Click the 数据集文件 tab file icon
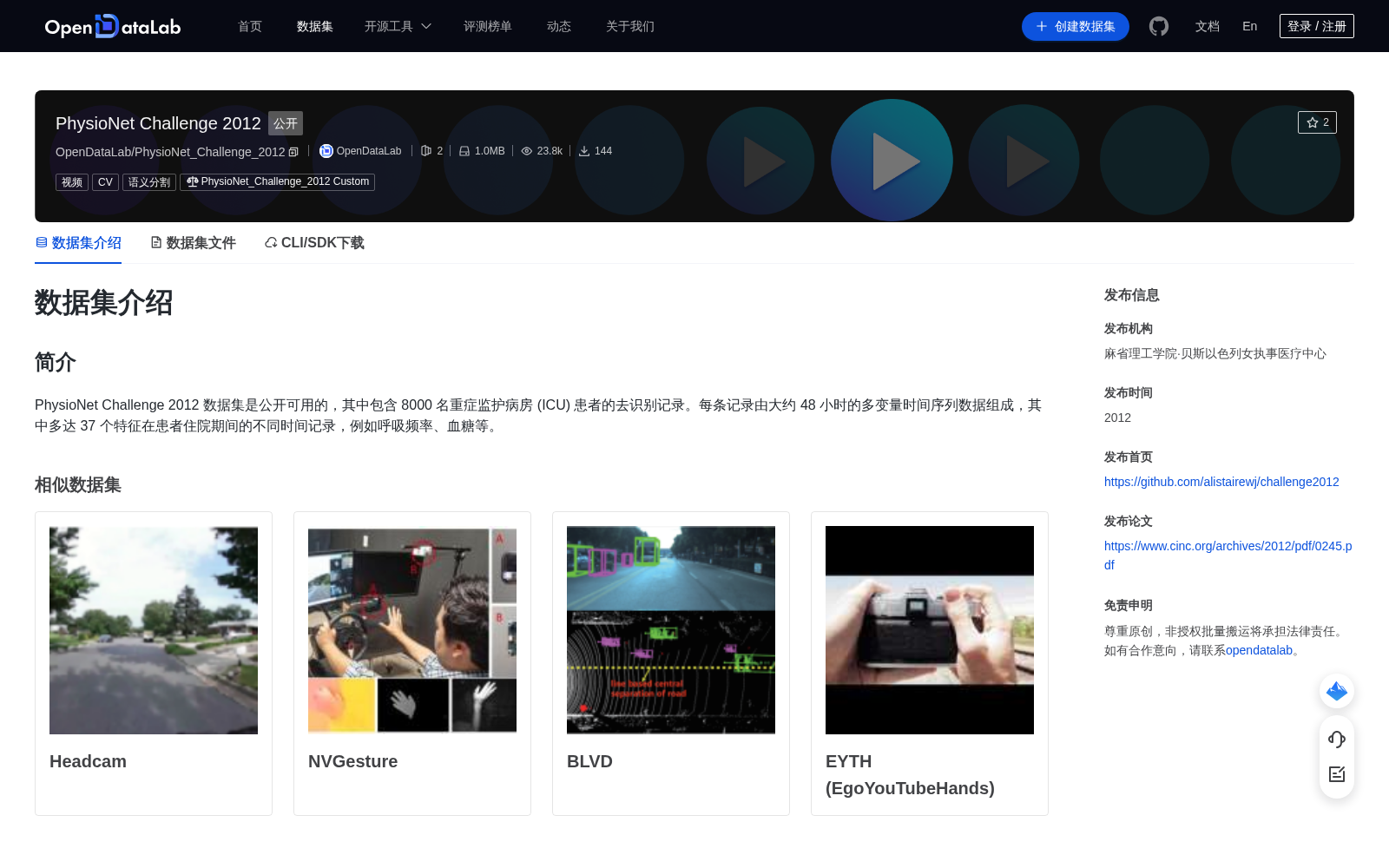Screen dimensions: 1389x868 156,243
